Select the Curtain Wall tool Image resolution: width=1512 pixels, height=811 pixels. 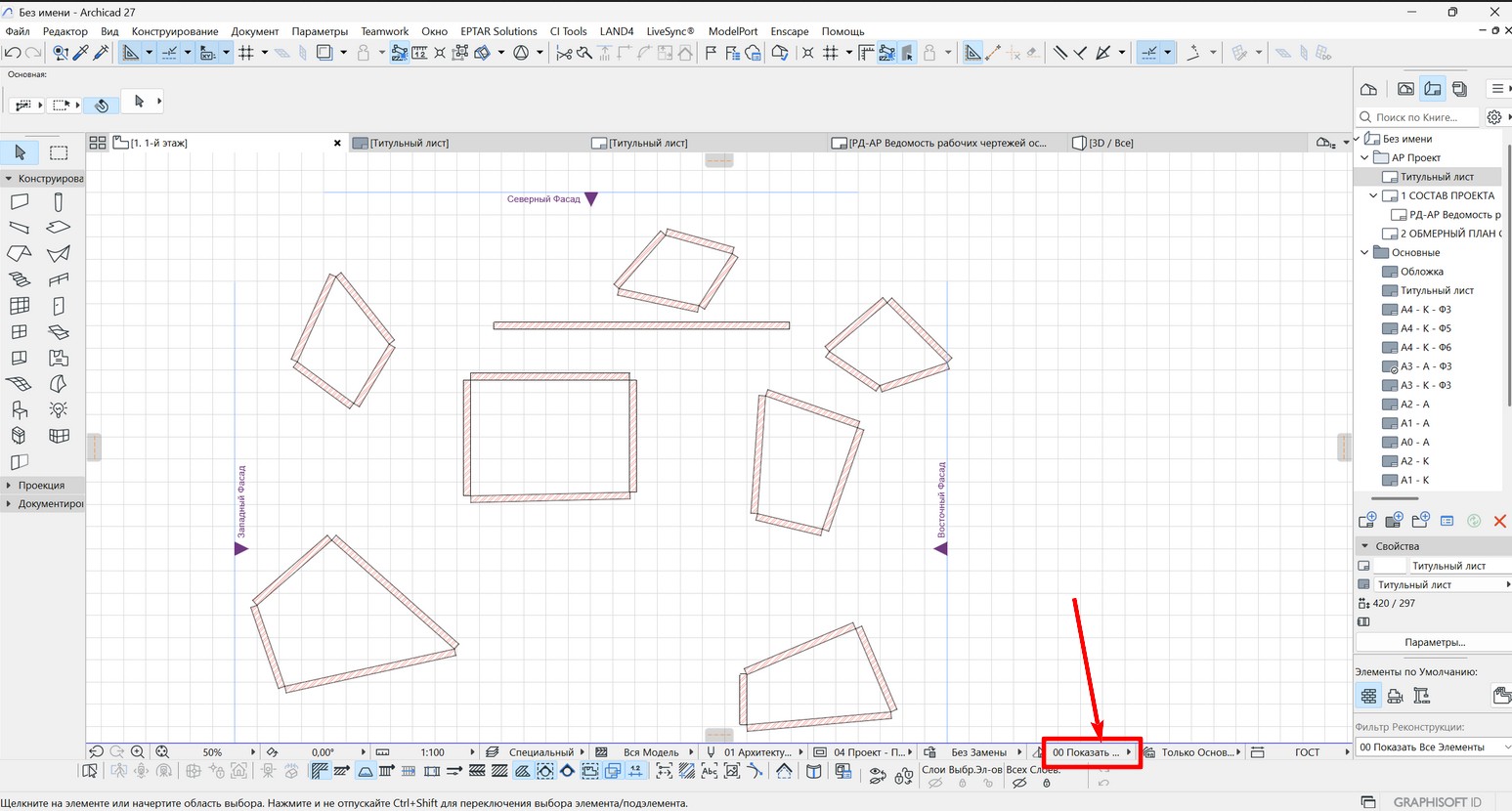(20, 306)
